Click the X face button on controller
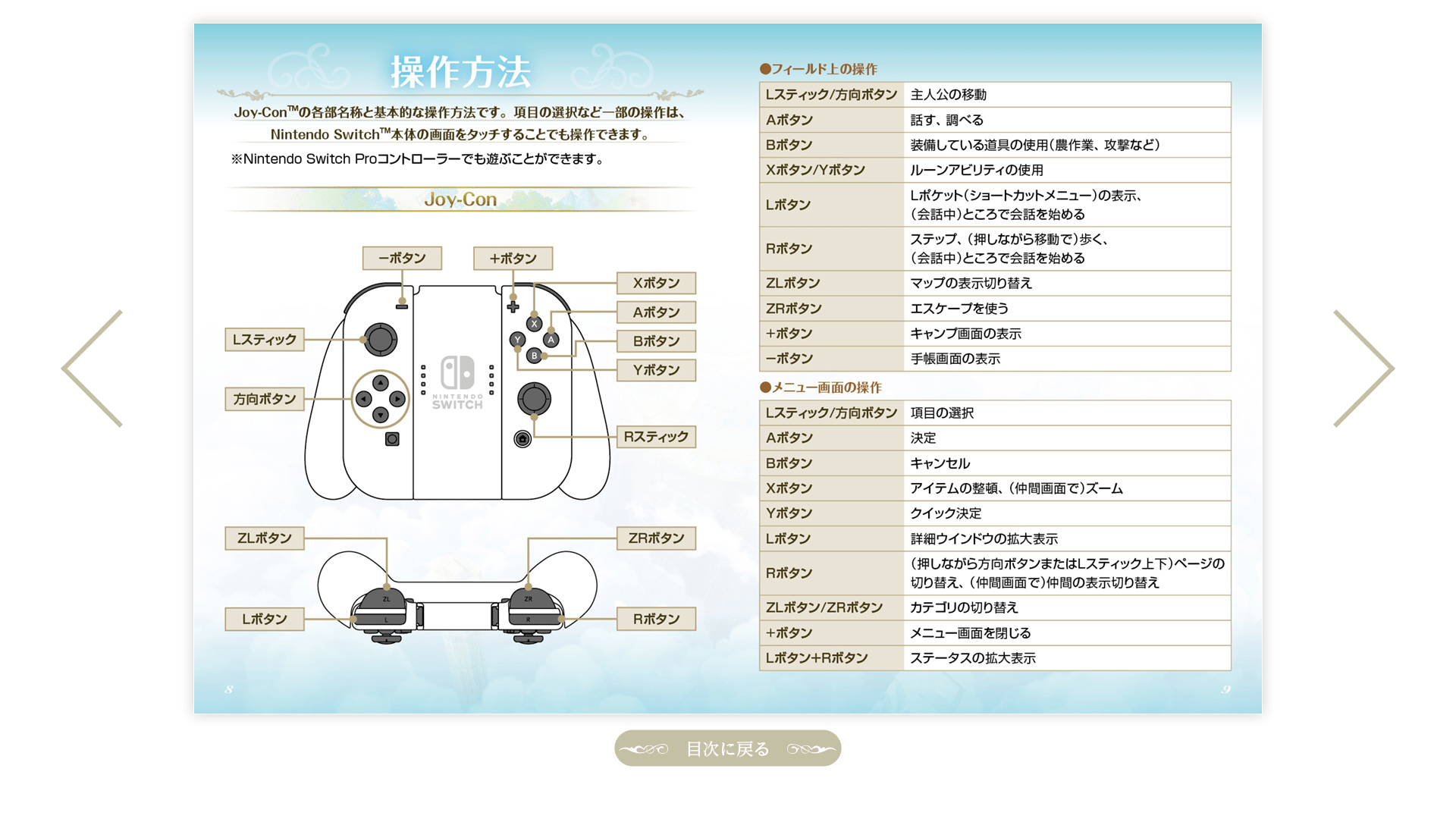1456x819 pixels. 534,324
